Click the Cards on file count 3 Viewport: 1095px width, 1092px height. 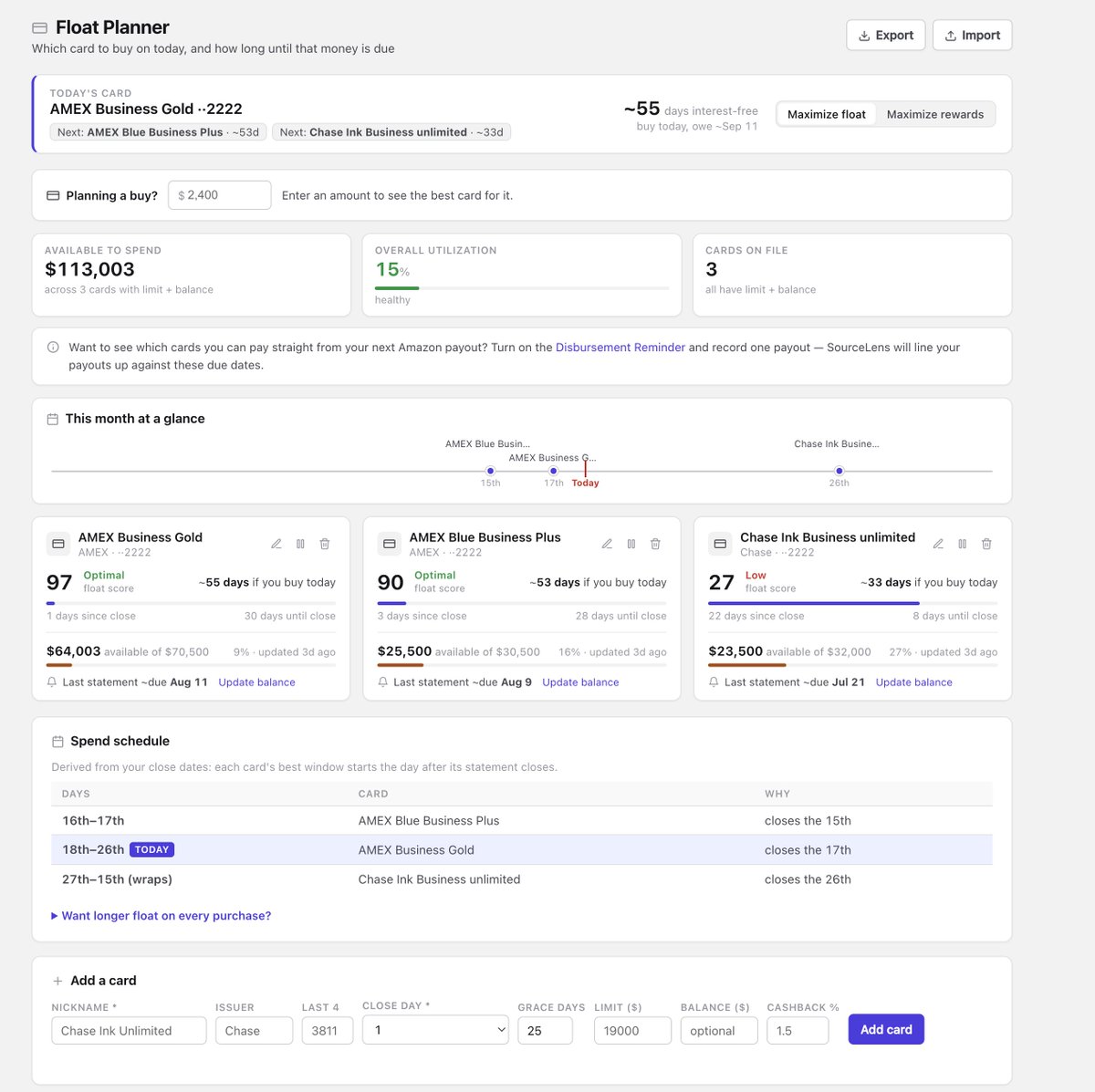point(712,270)
